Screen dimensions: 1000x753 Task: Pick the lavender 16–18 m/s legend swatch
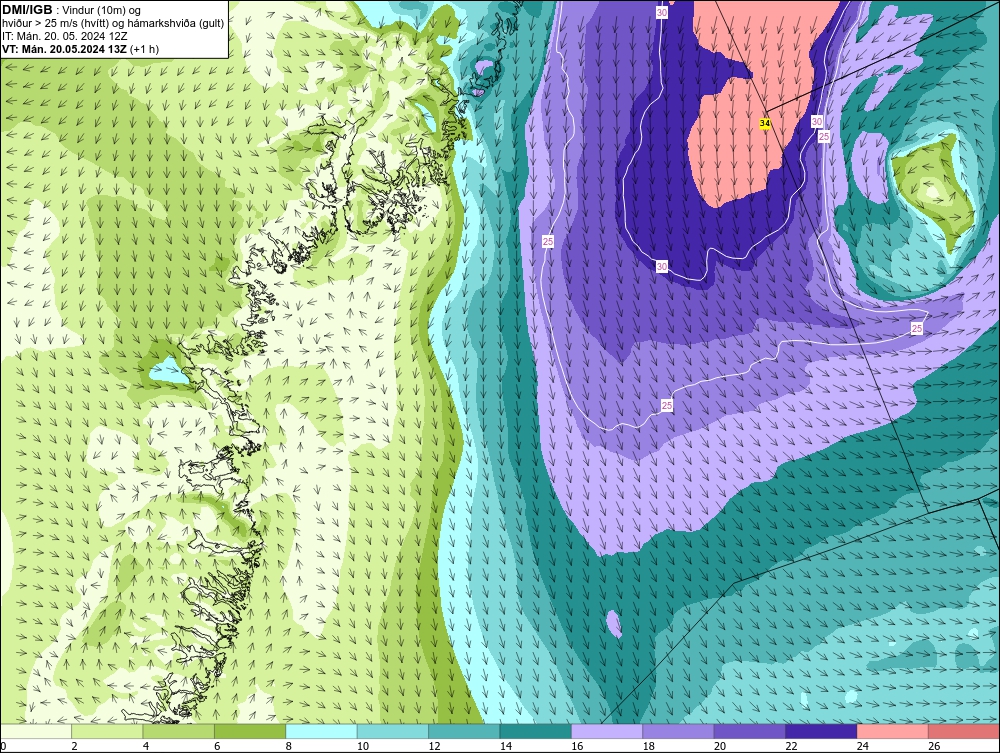coord(607,731)
